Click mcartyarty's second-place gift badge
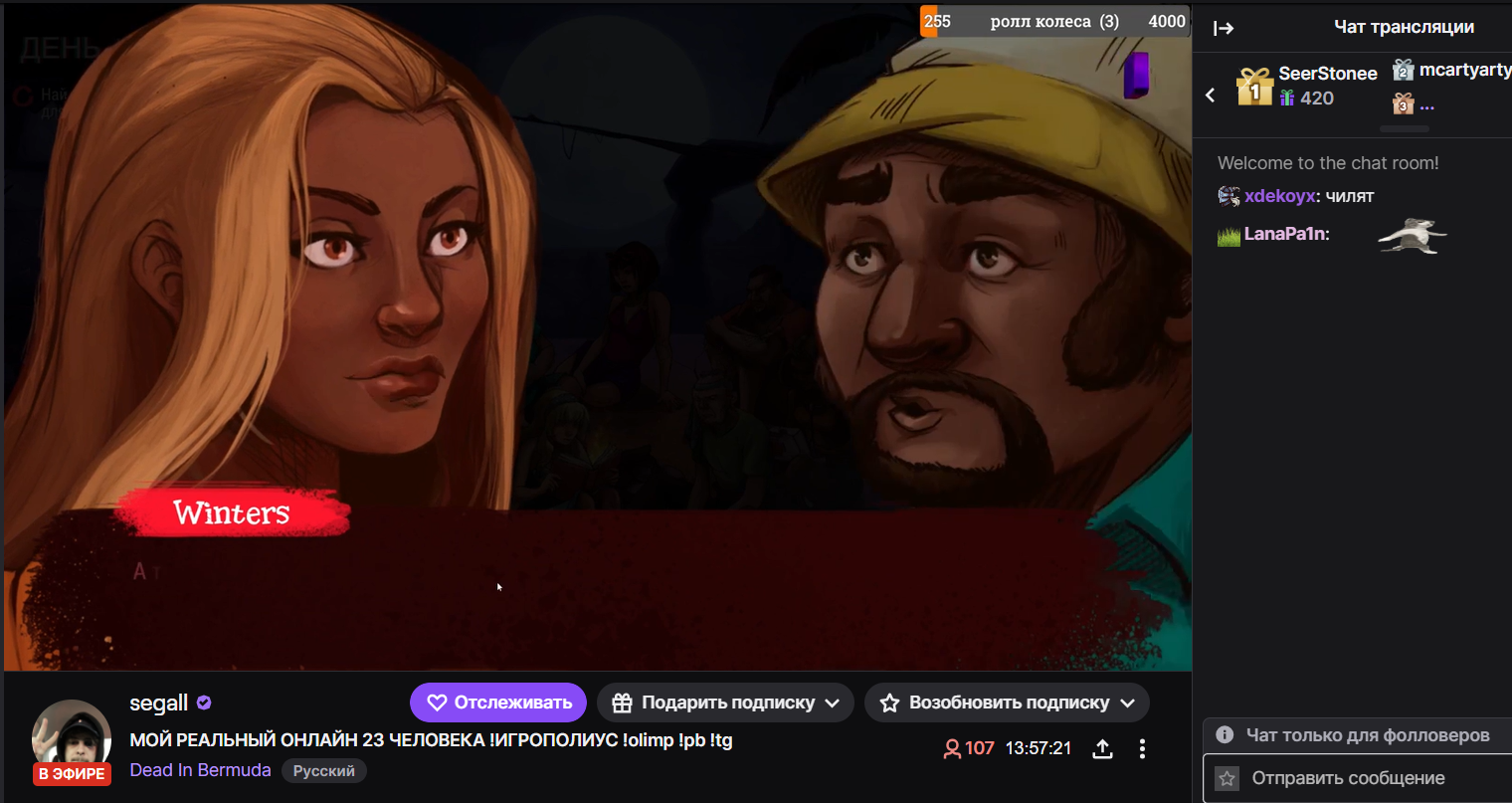1512x803 pixels. coord(1403,70)
